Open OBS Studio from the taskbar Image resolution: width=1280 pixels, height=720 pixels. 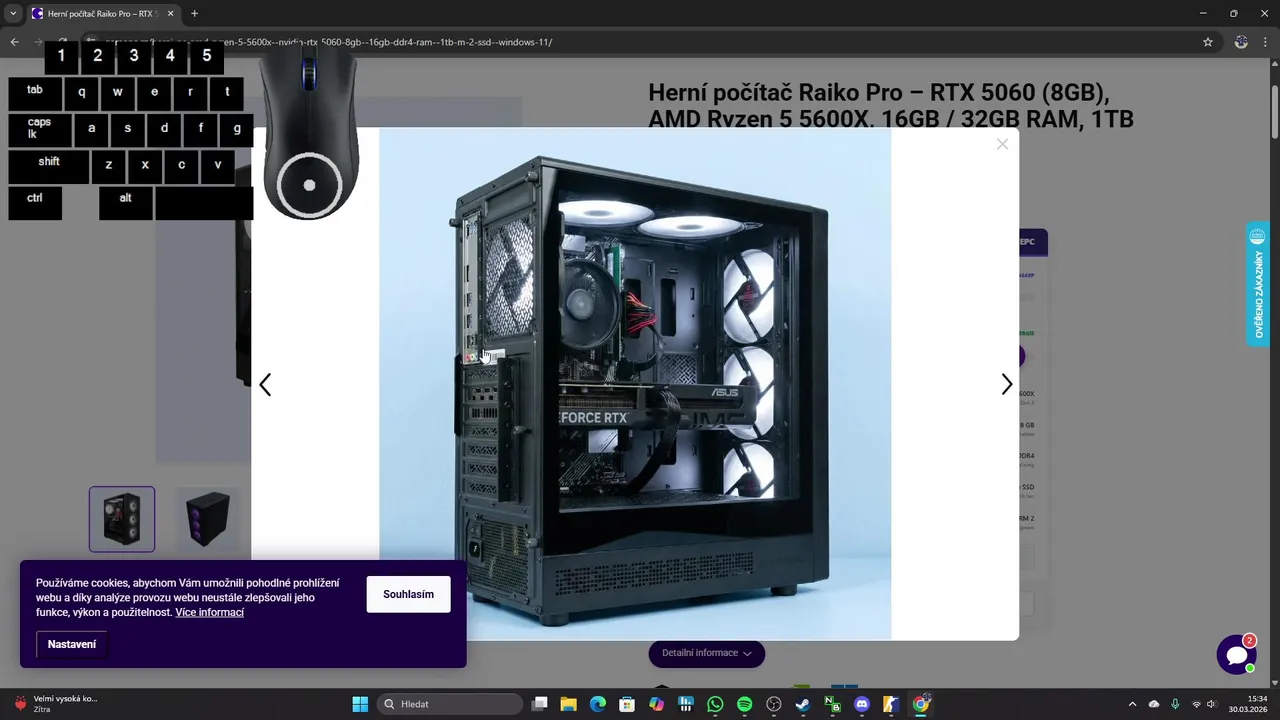pyautogui.click(x=773, y=704)
